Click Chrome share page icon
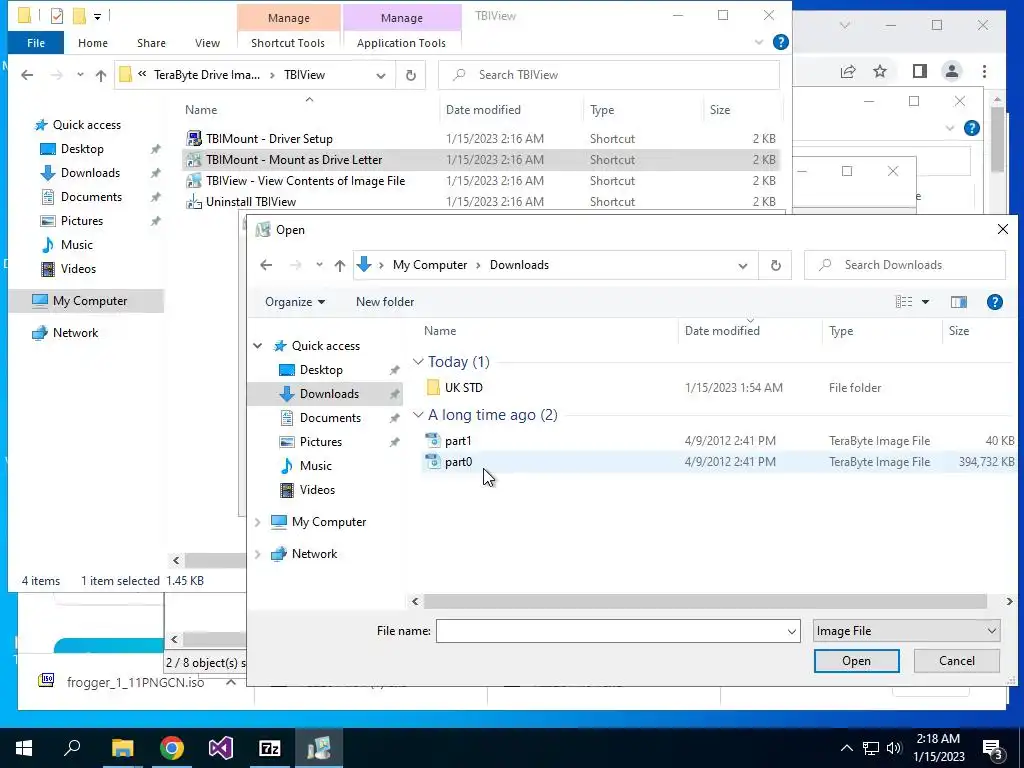This screenshot has height=768, width=1024. [848, 71]
